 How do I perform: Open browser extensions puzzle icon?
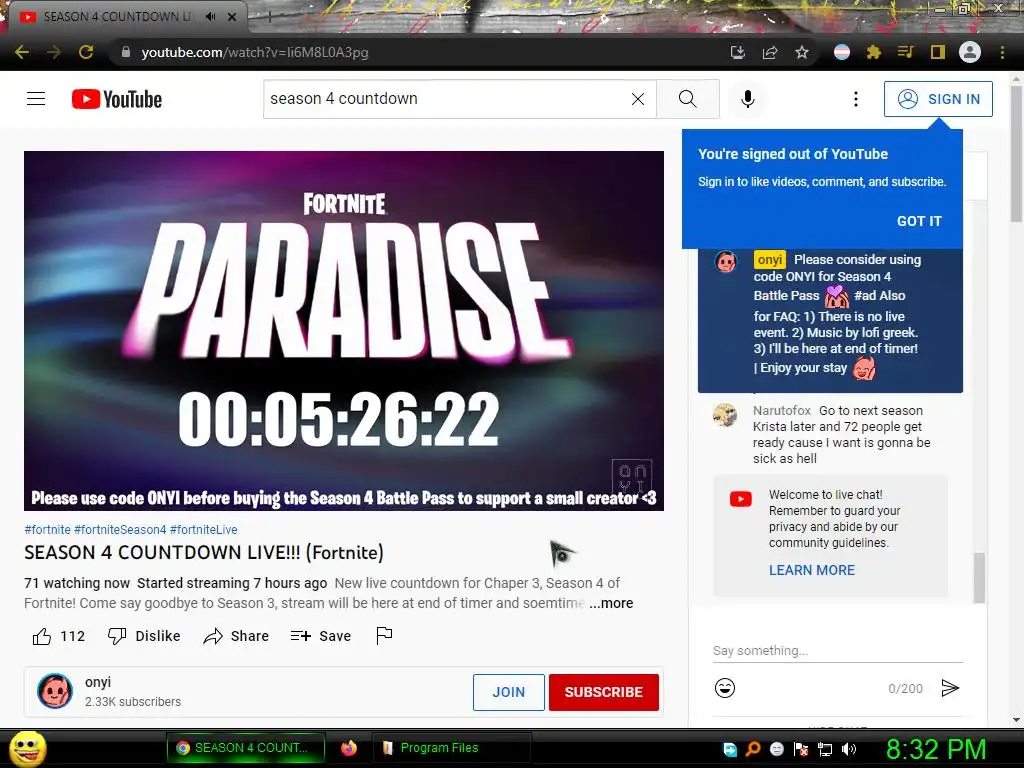point(874,52)
